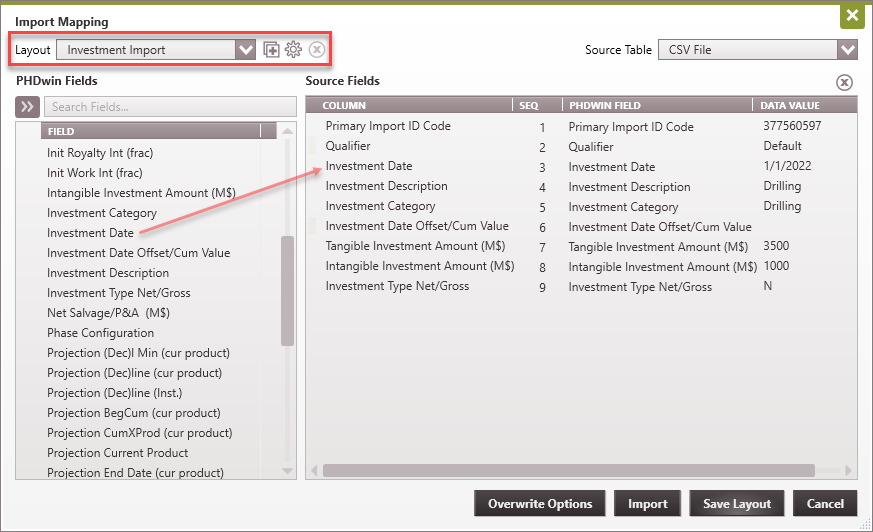Select Investment Type Net/Gross in PHDwin Fields
The height and width of the screenshot is (532, 873).
(119, 293)
